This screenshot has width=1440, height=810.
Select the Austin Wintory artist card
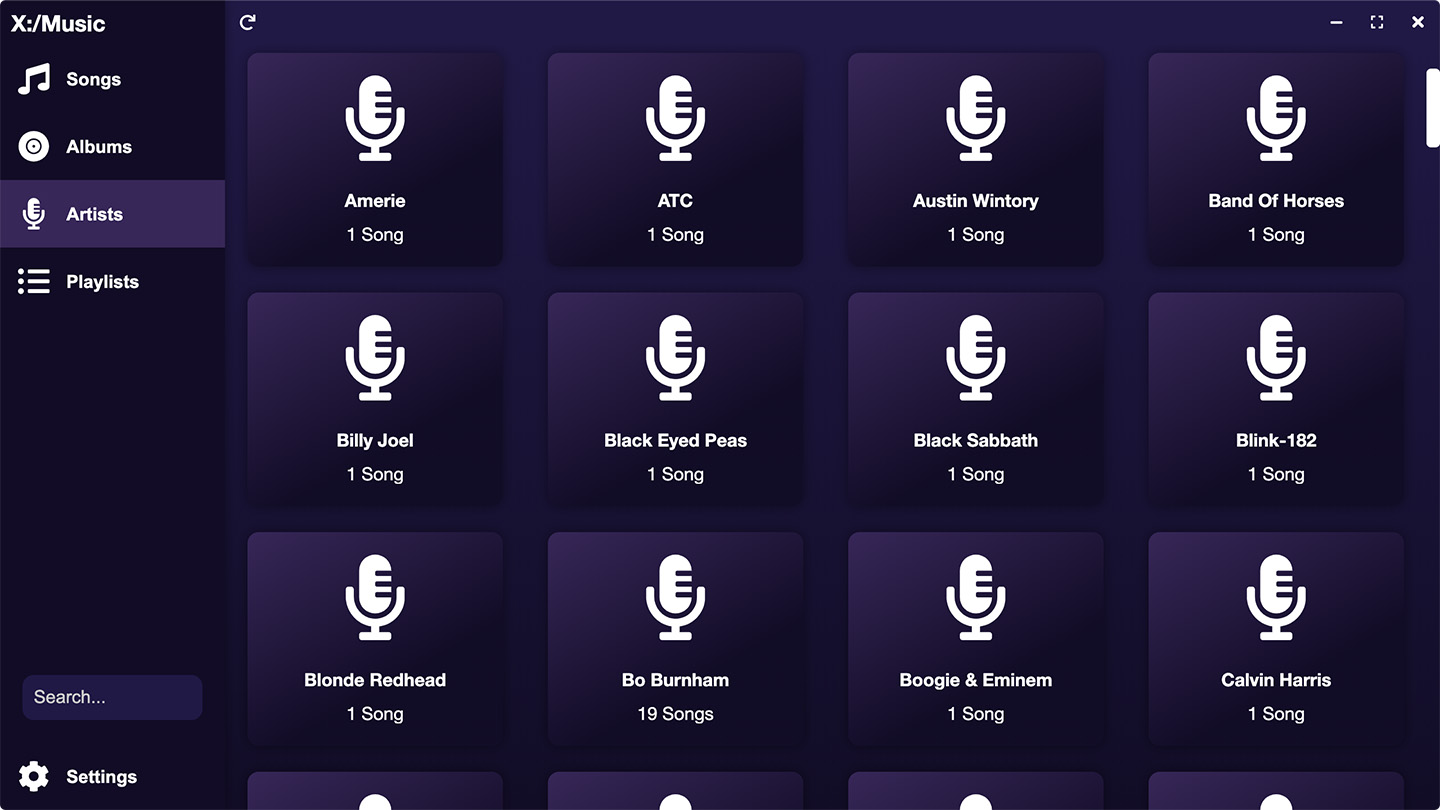point(975,160)
